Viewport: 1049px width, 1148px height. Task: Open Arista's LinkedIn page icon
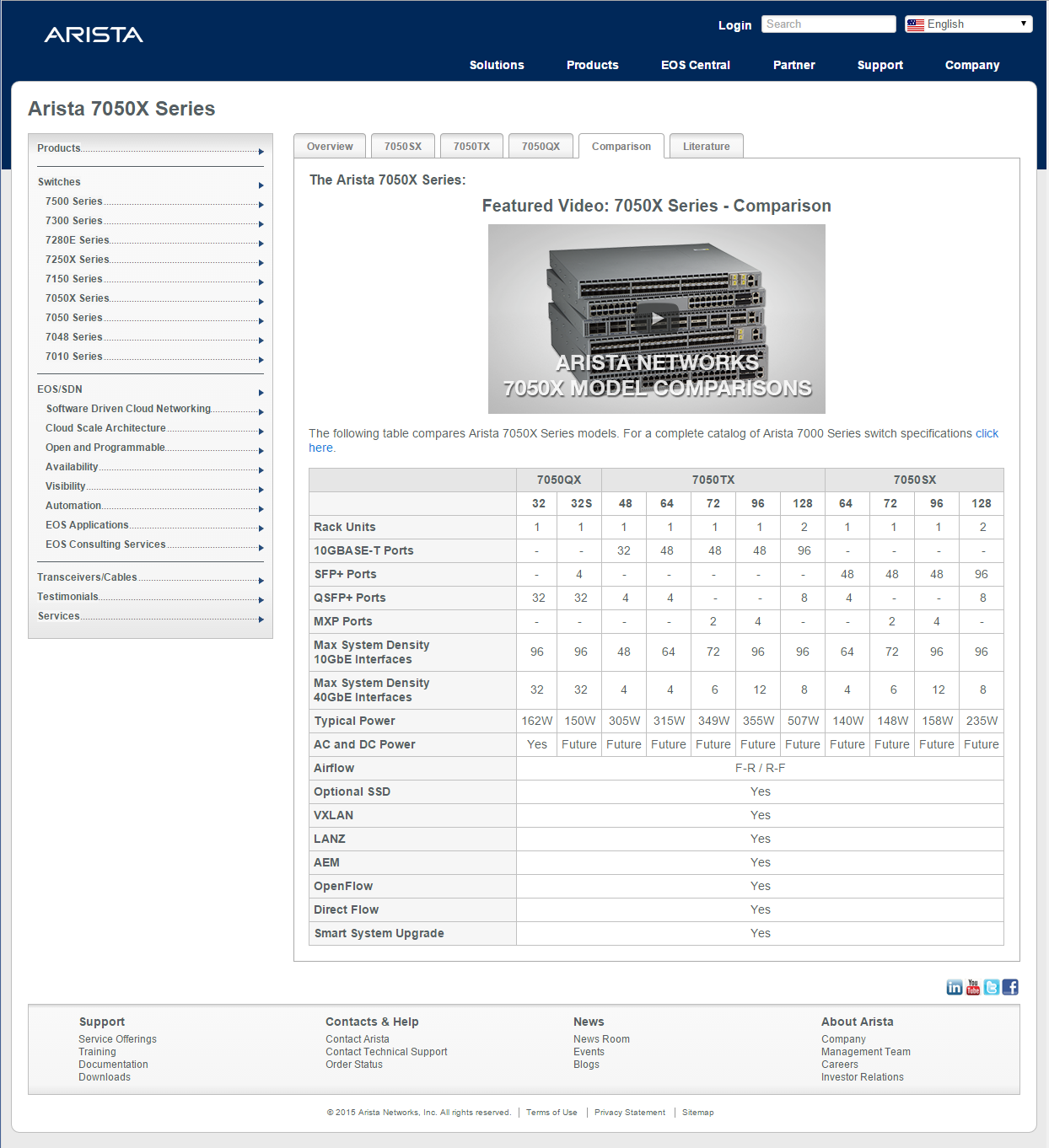point(954,987)
